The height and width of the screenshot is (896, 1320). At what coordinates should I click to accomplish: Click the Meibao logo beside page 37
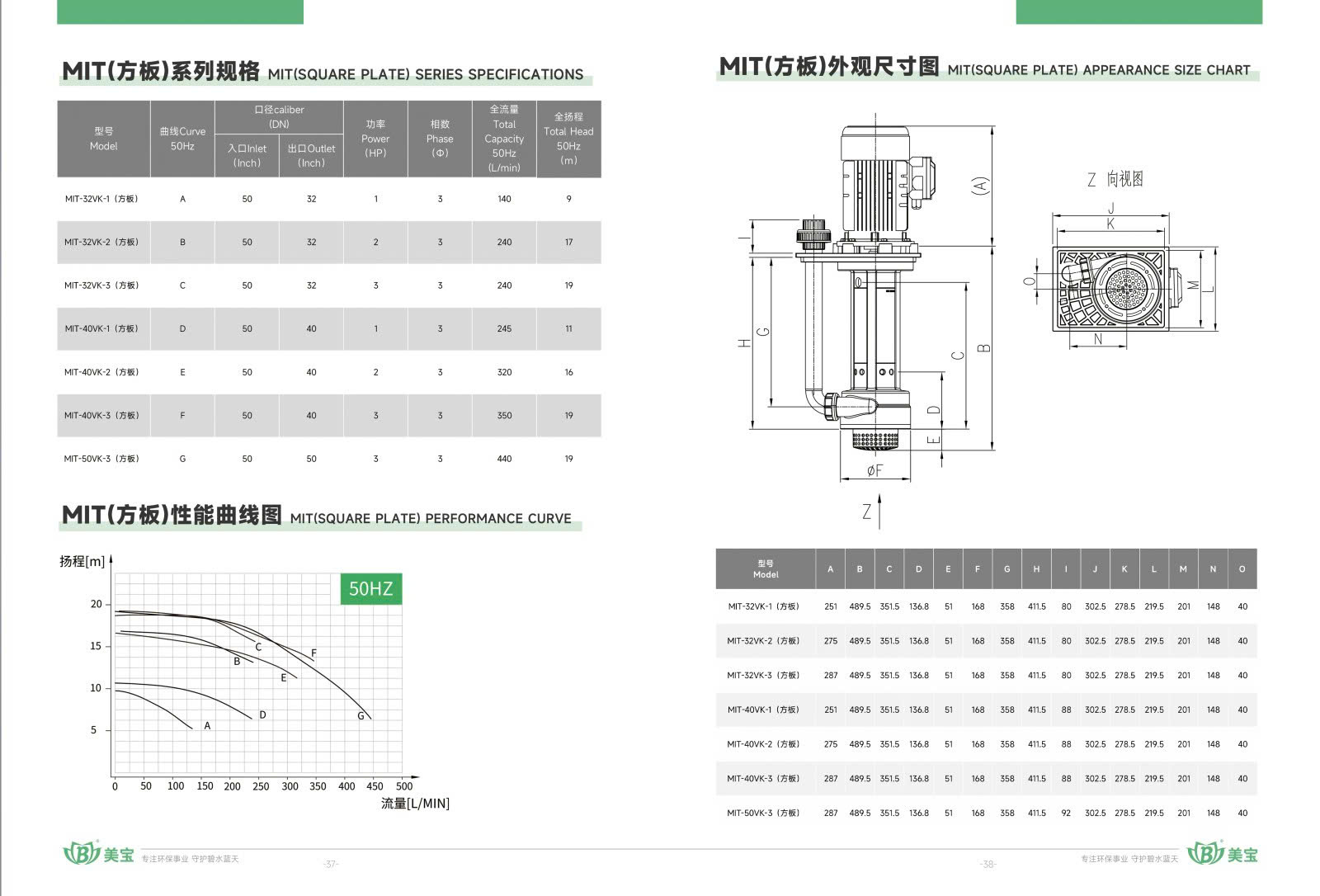click(98, 853)
